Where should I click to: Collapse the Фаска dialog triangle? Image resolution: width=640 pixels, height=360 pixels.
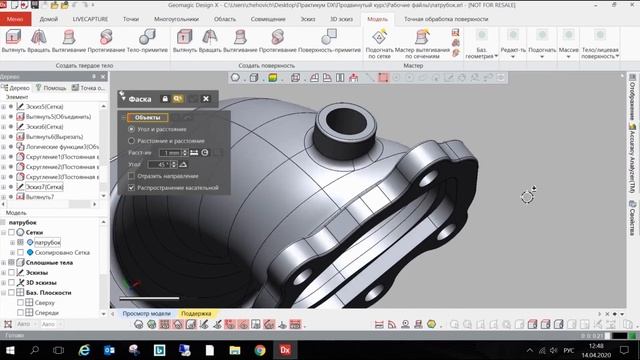click(123, 99)
